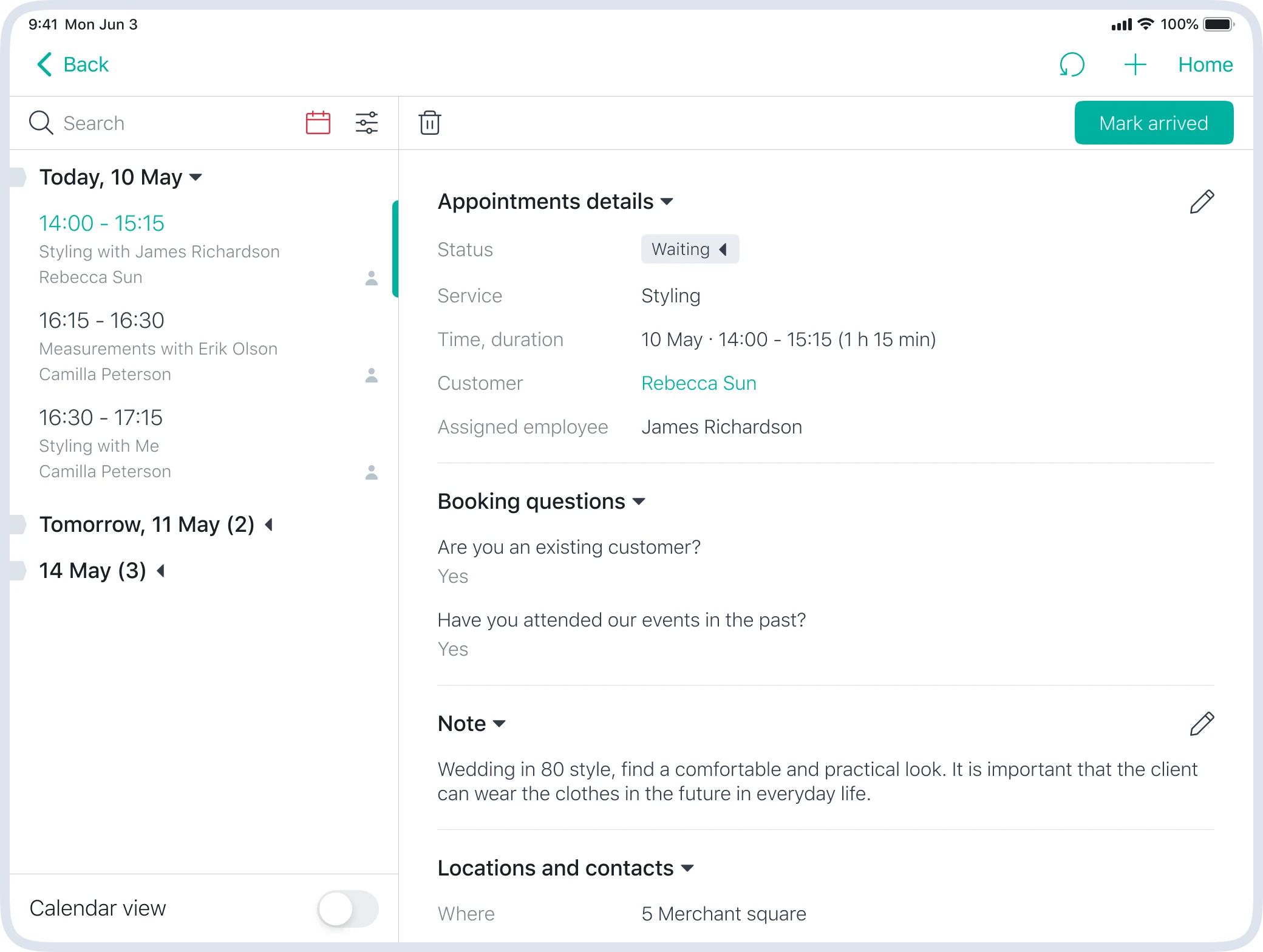The width and height of the screenshot is (1263, 952).
Task: Click the refresh icon in top bar
Action: click(x=1072, y=64)
